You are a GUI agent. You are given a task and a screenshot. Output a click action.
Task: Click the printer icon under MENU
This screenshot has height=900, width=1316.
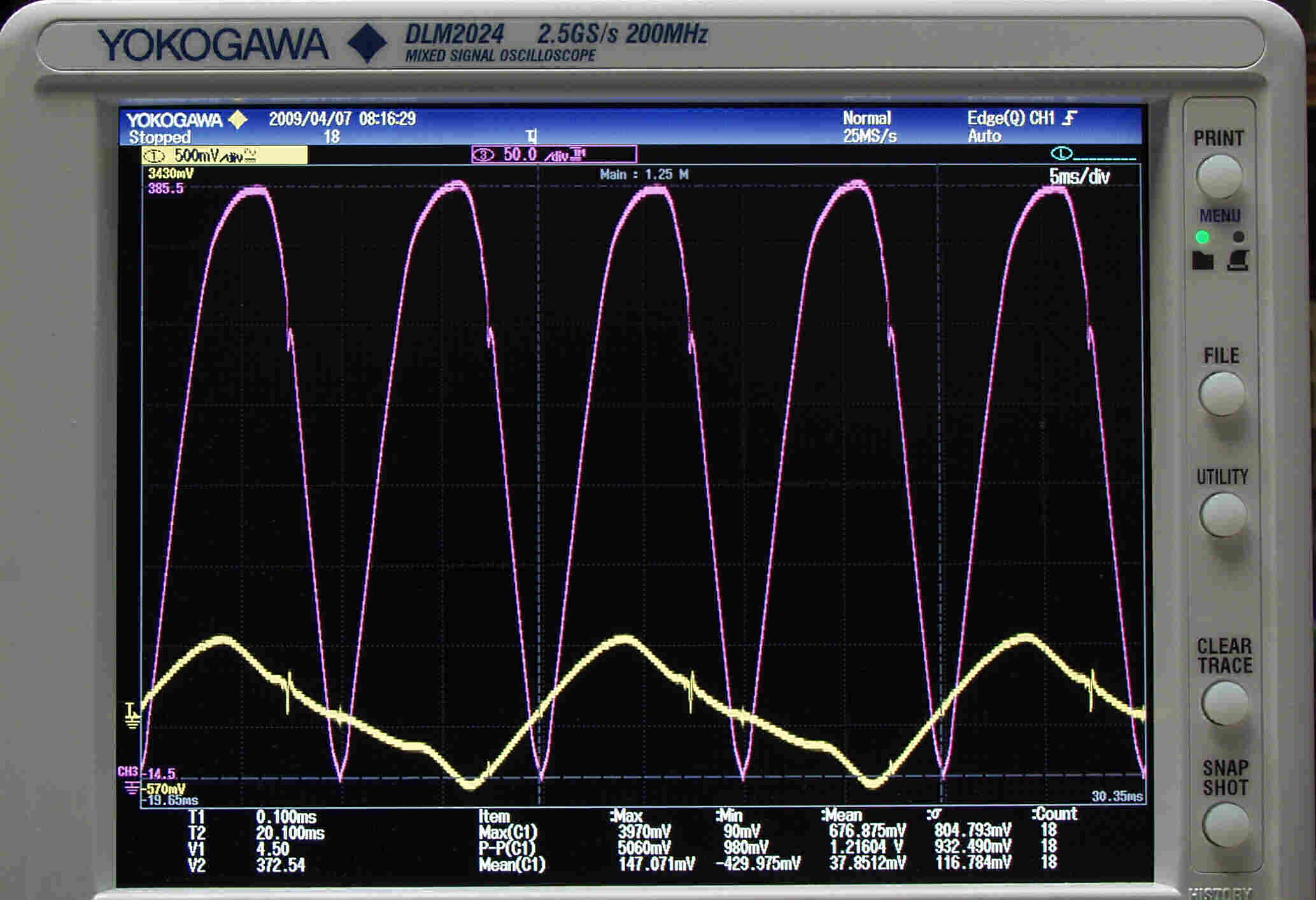(1237, 261)
